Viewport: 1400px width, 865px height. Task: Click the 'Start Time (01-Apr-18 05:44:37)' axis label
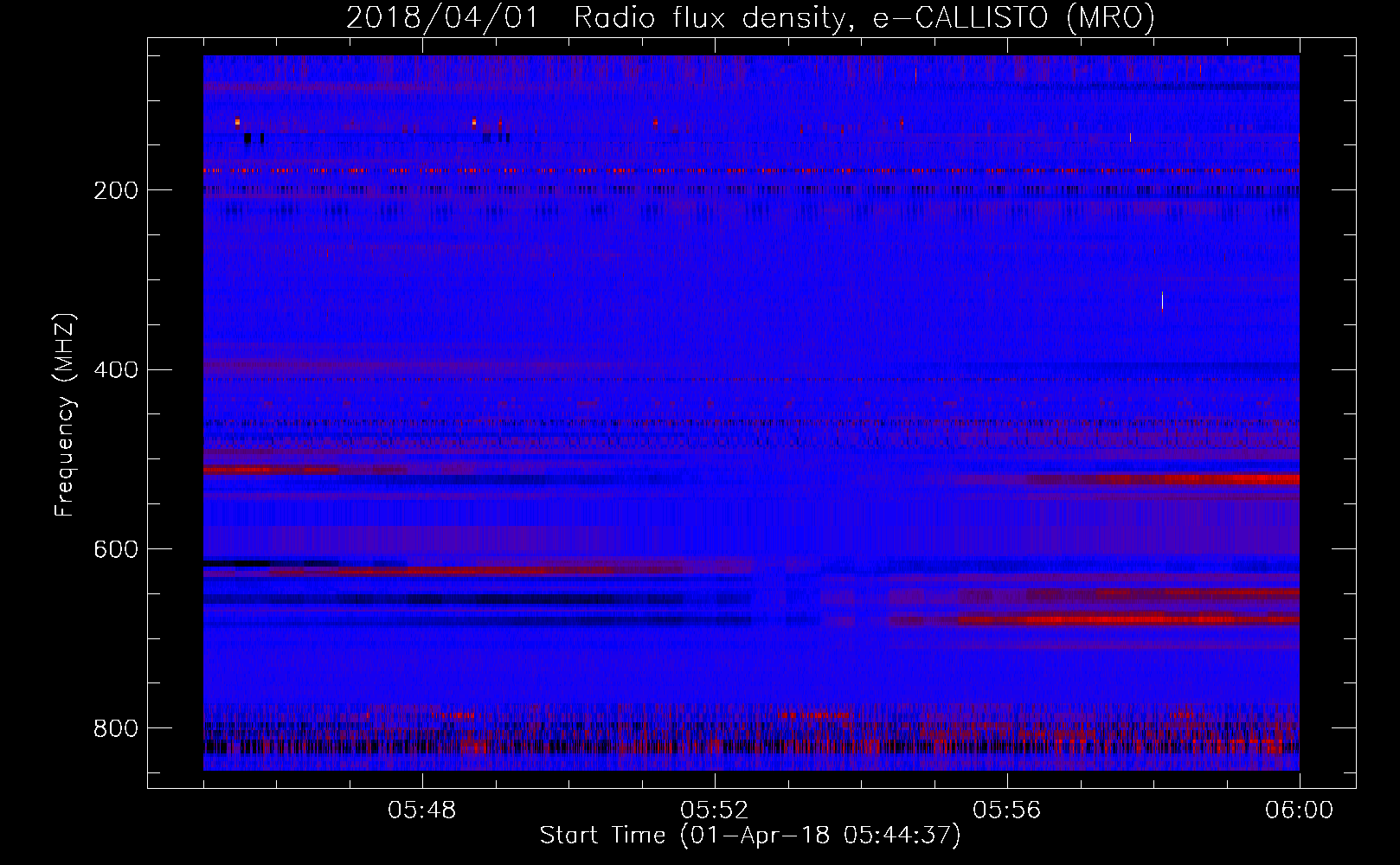pyautogui.click(x=750, y=836)
